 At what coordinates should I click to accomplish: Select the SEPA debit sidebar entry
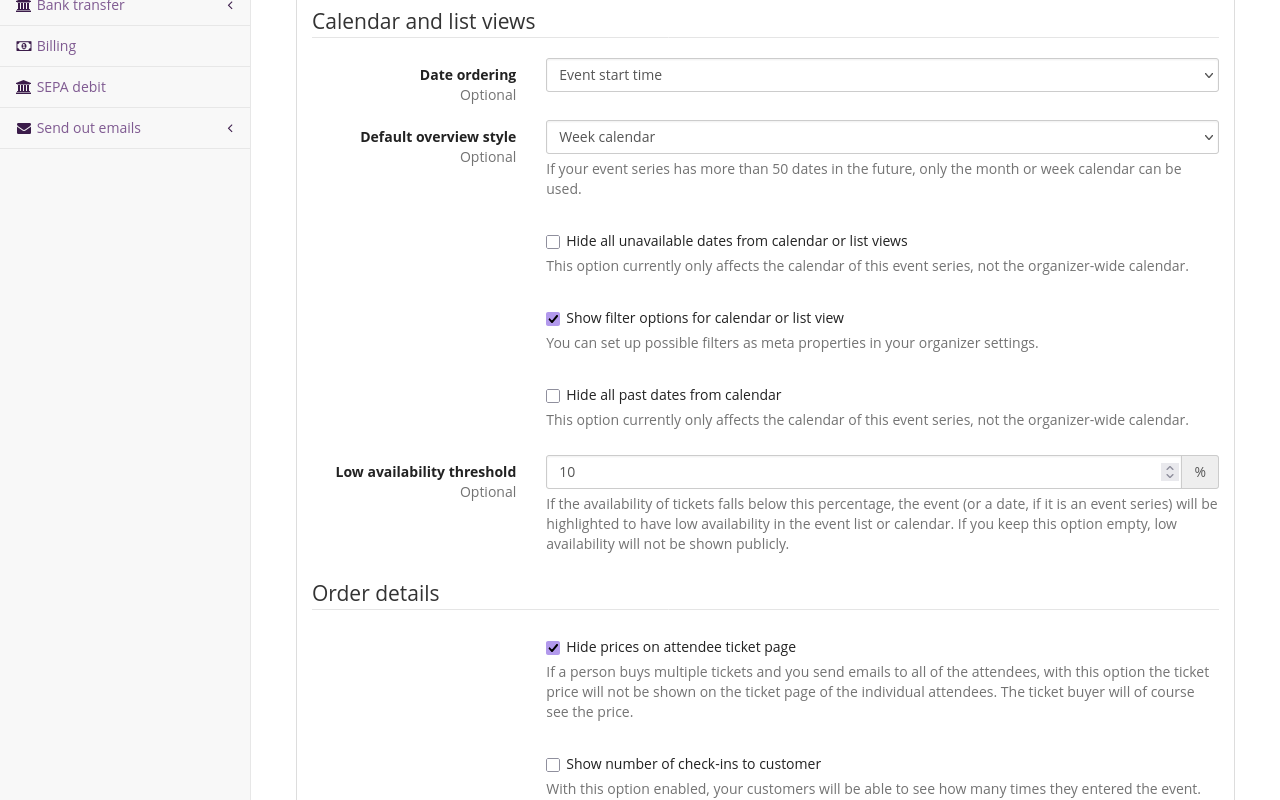tap(71, 87)
